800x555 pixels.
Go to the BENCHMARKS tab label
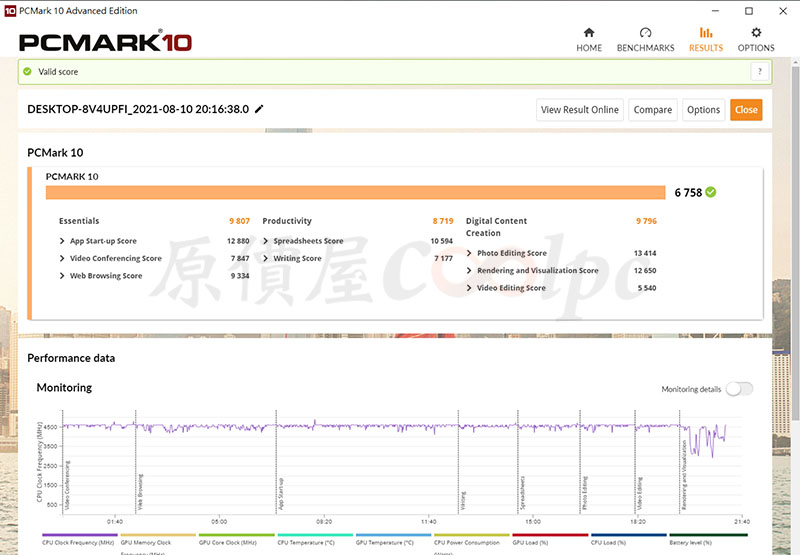click(645, 48)
